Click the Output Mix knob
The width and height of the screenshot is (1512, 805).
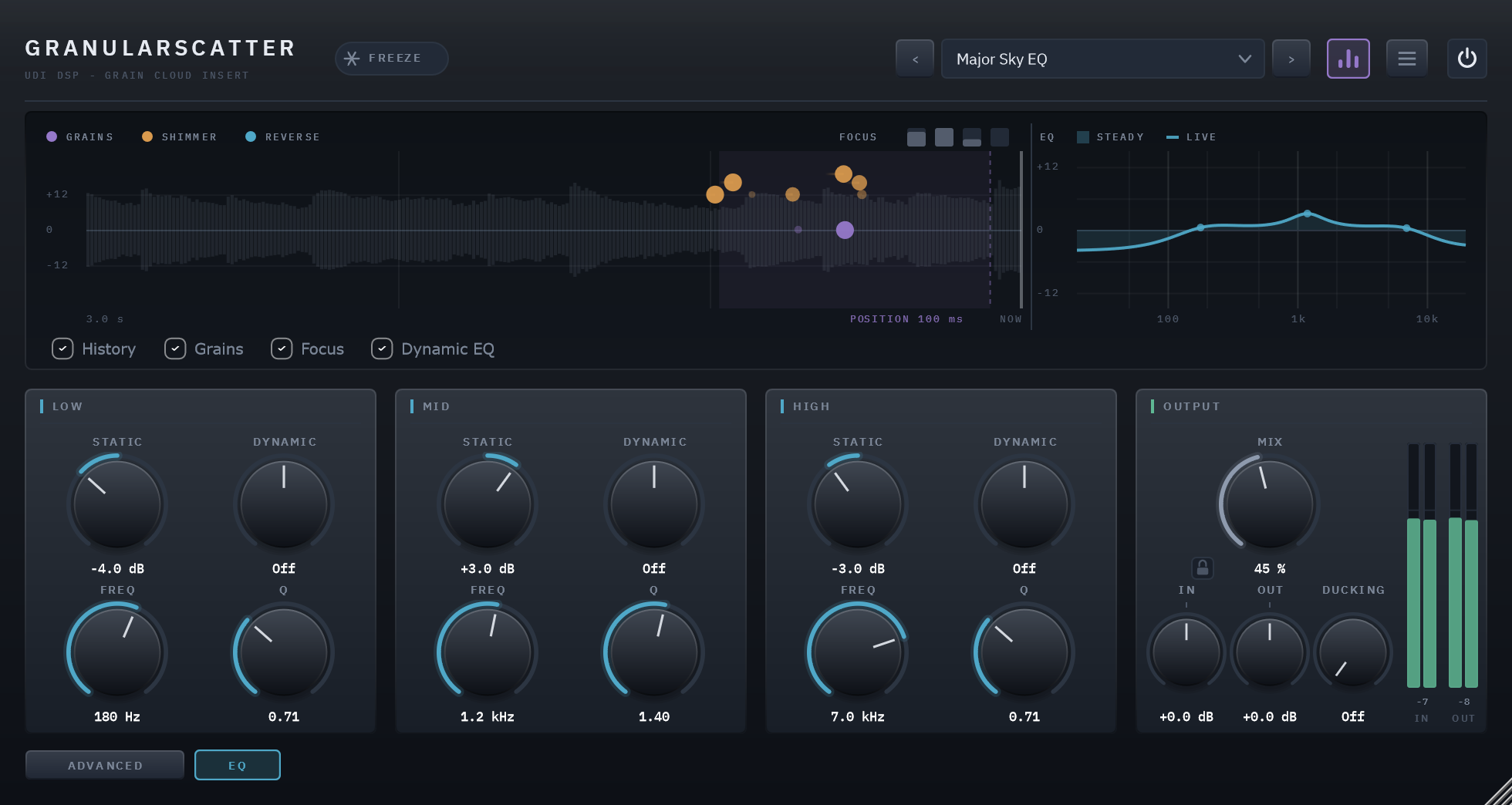pyautogui.click(x=1270, y=504)
